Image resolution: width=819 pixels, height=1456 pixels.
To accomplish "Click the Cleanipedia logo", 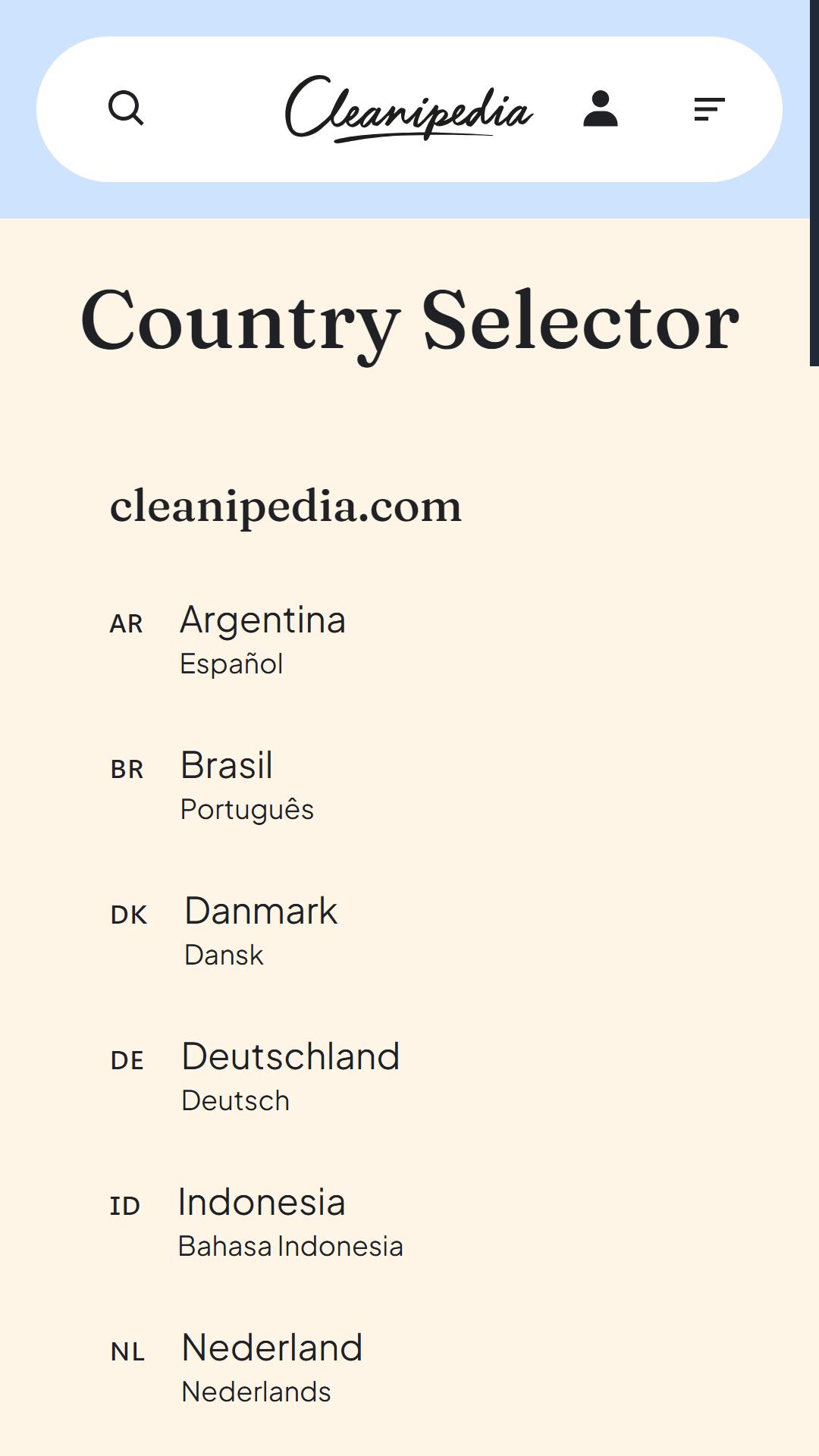I will 409,108.
